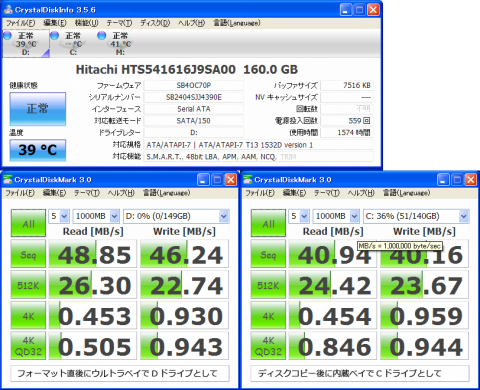Open ファイル(F) menu in CrystalDiskInfo
The height and width of the screenshot is (390, 480).
(20, 23)
